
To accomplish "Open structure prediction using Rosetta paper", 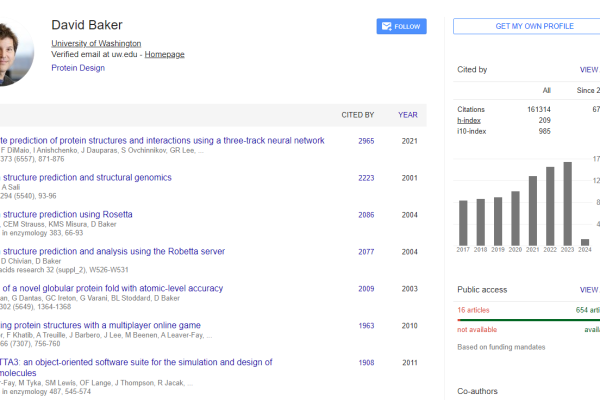I will point(66,214).
